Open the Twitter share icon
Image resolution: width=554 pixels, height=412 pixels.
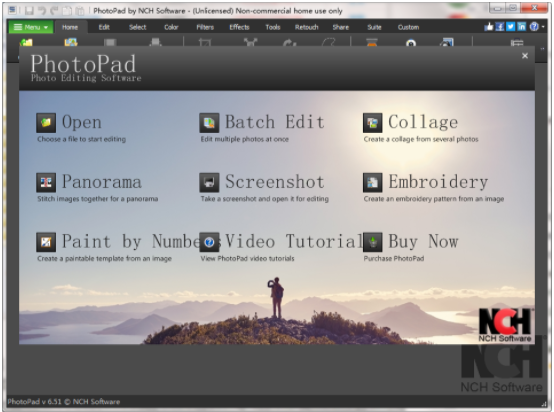[x=511, y=27]
